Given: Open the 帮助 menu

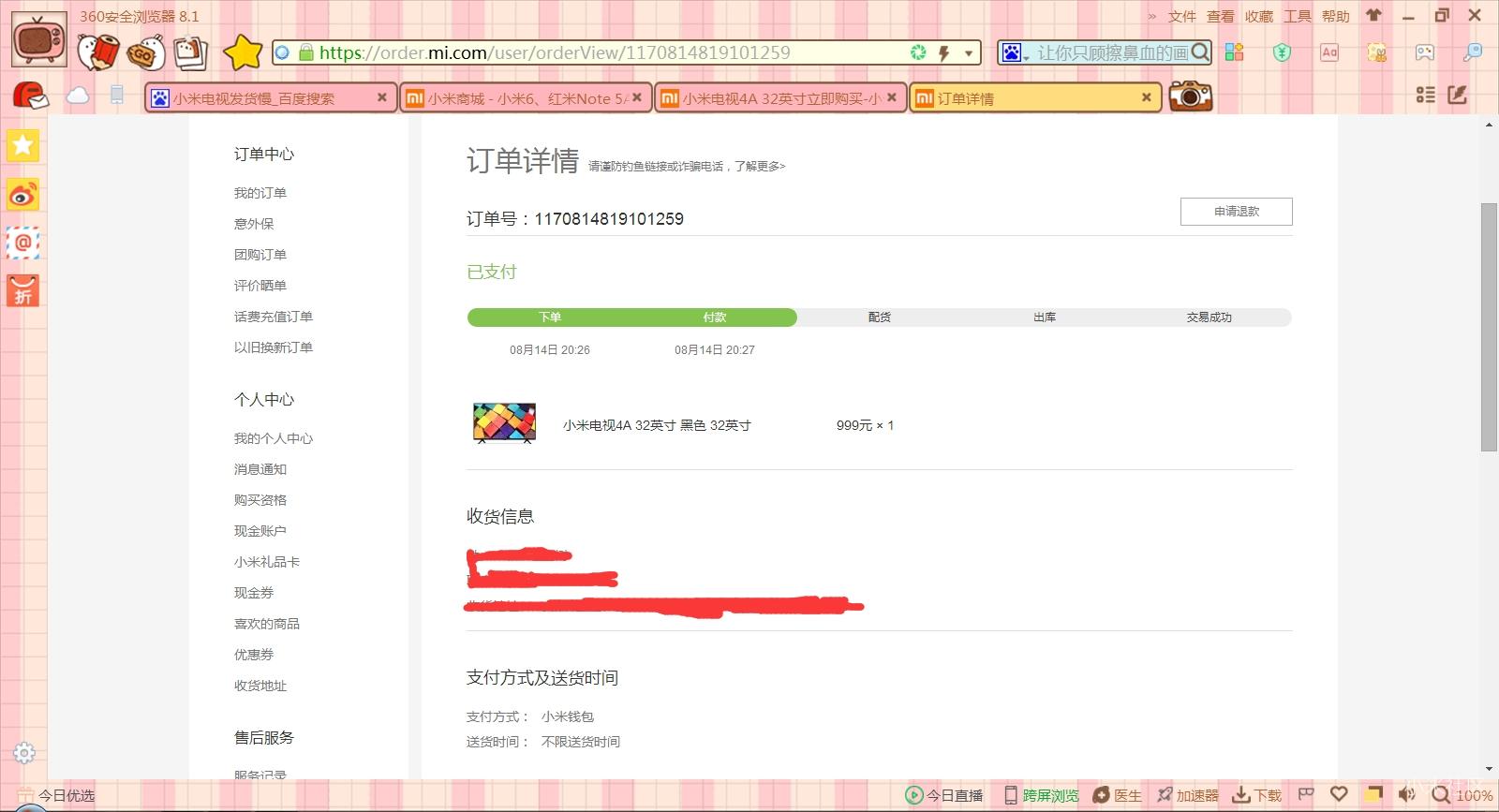Looking at the screenshot, I should tap(1335, 16).
